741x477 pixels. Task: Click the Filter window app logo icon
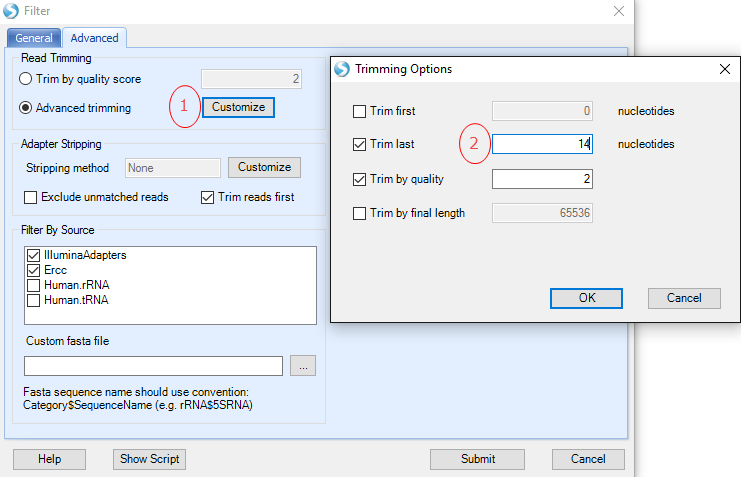click(11, 11)
